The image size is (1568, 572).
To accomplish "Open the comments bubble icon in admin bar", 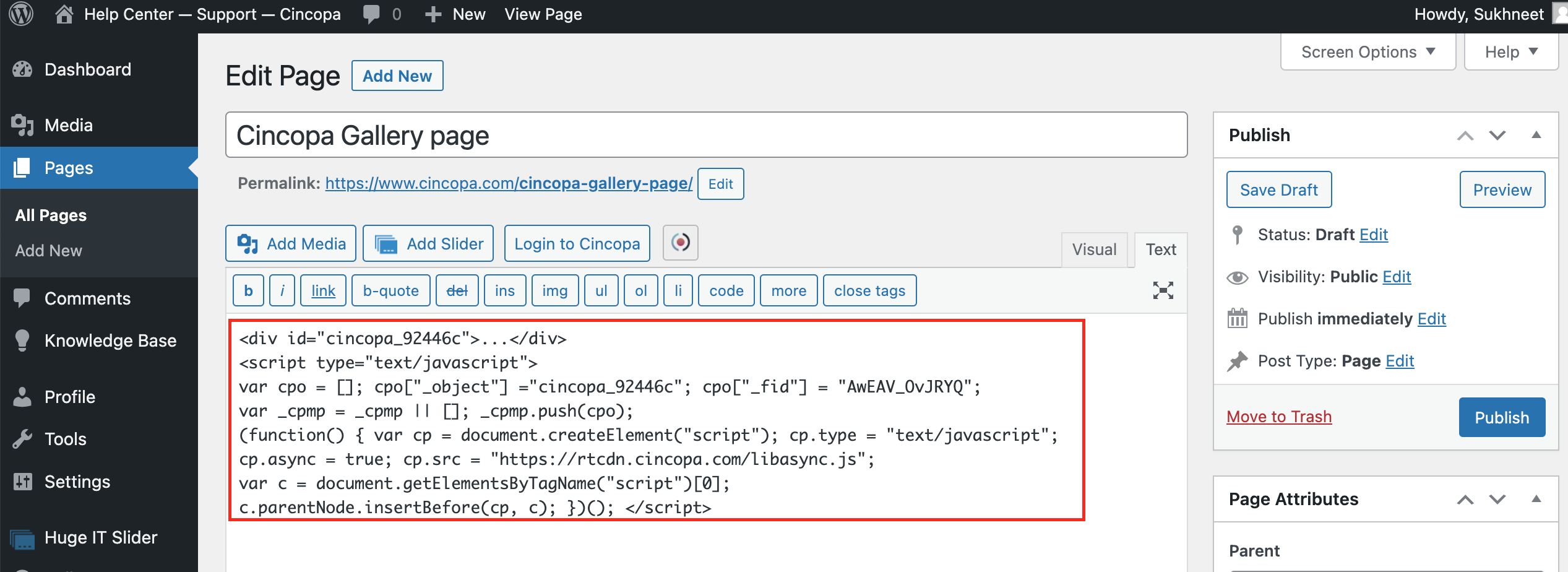I will pyautogui.click(x=371, y=14).
